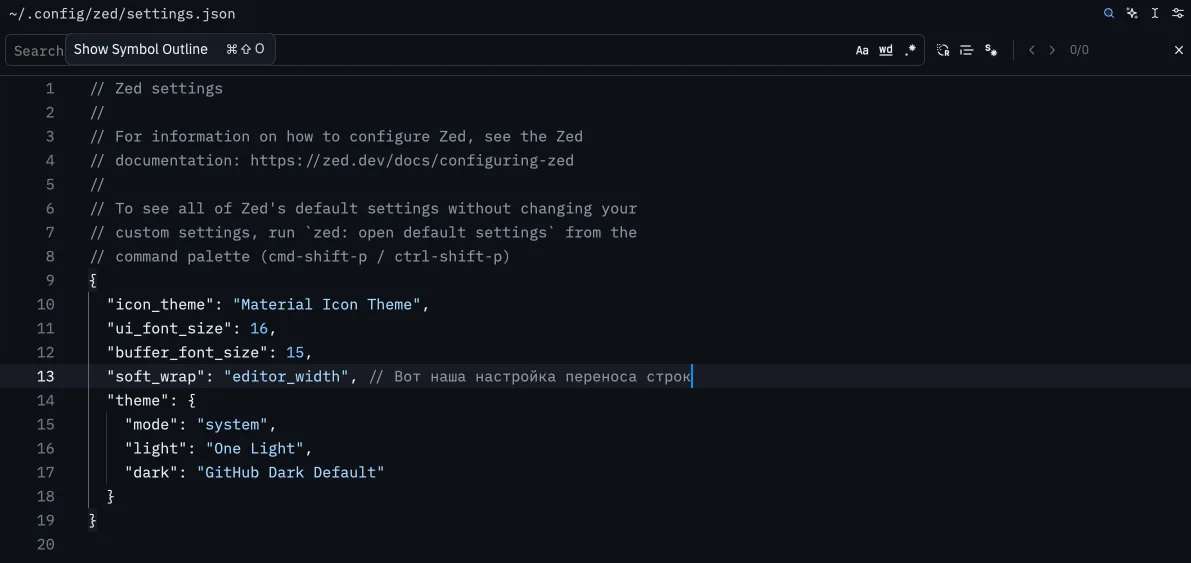
Task: Open the editor controls sliders icon
Action: pyautogui.click(x=1178, y=14)
